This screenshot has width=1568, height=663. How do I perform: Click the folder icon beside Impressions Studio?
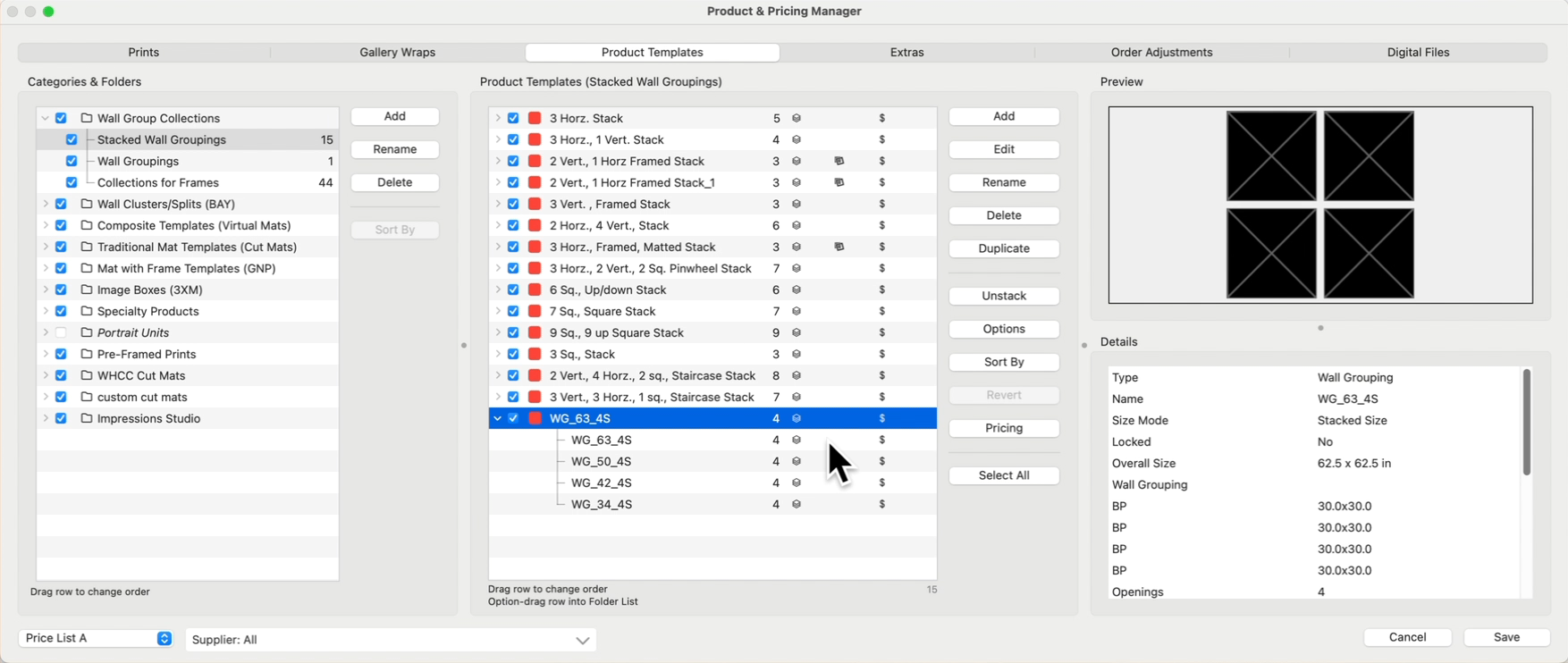[87, 418]
